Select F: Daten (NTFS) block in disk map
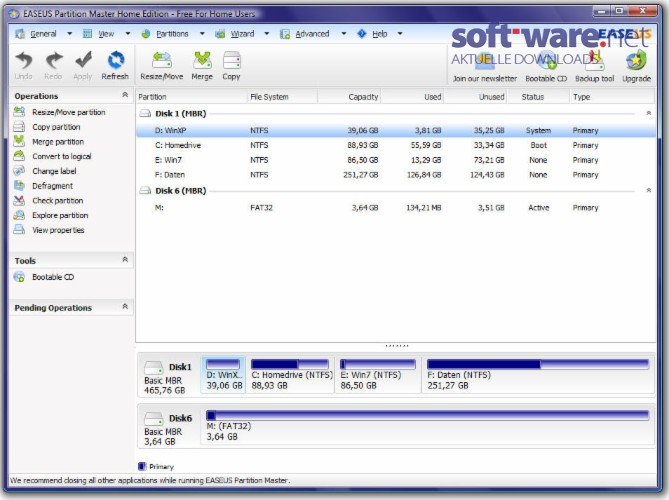This screenshot has height=500, width=669. coord(538,375)
